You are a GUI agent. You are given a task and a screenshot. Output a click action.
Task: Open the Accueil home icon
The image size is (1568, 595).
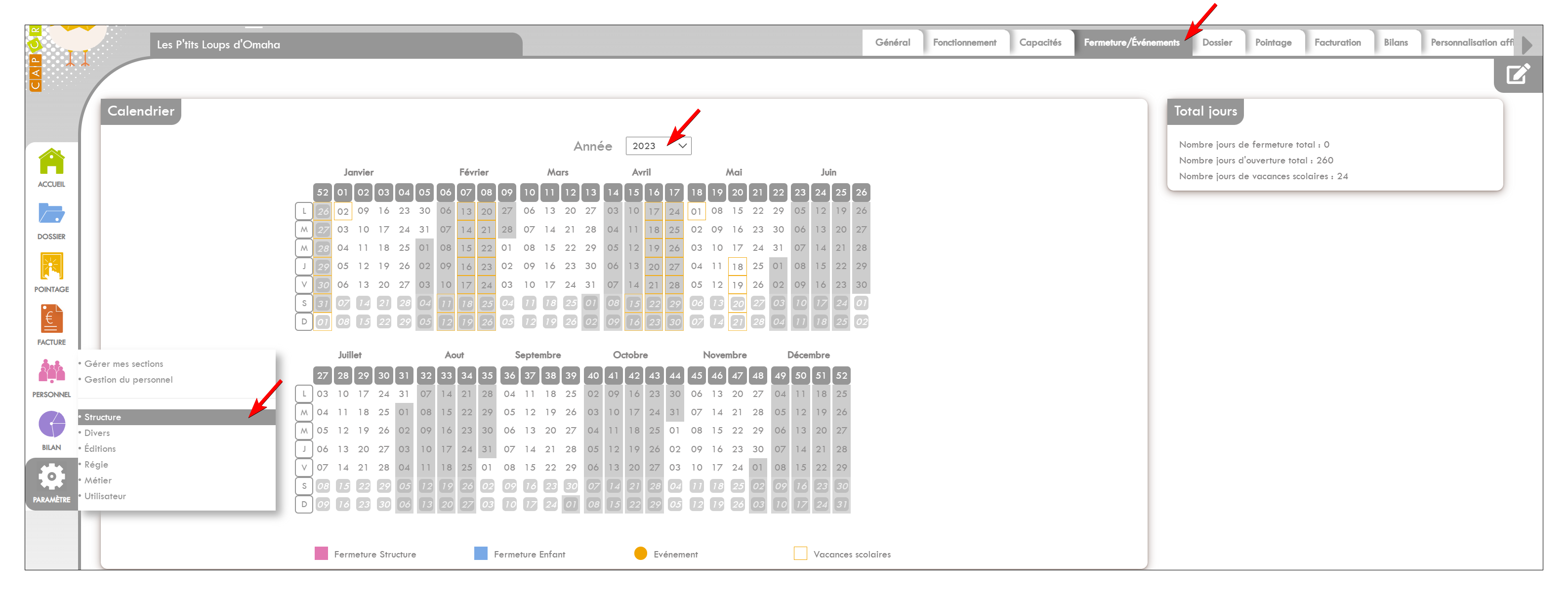[x=51, y=162]
